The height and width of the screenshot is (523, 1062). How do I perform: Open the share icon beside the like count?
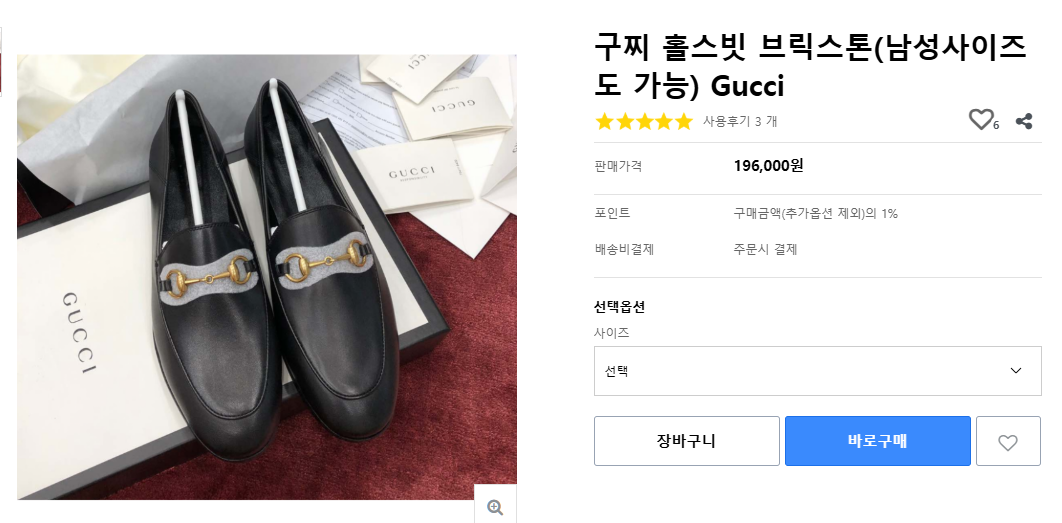[1024, 121]
